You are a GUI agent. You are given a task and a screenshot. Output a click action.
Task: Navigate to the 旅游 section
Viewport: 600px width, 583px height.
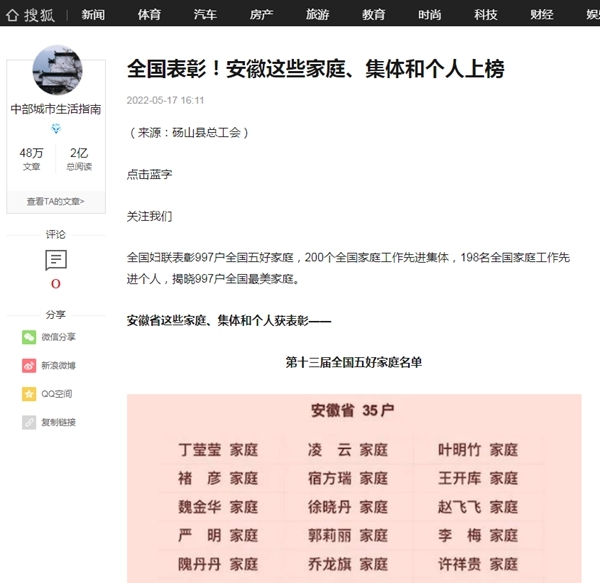coord(317,14)
